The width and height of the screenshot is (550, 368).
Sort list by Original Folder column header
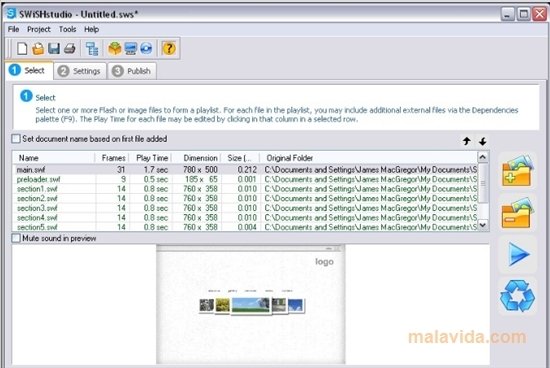point(368,158)
